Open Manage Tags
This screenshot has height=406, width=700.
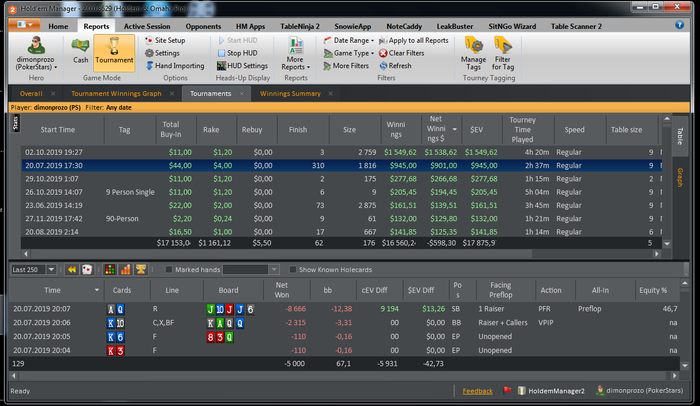[x=473, y=54]
